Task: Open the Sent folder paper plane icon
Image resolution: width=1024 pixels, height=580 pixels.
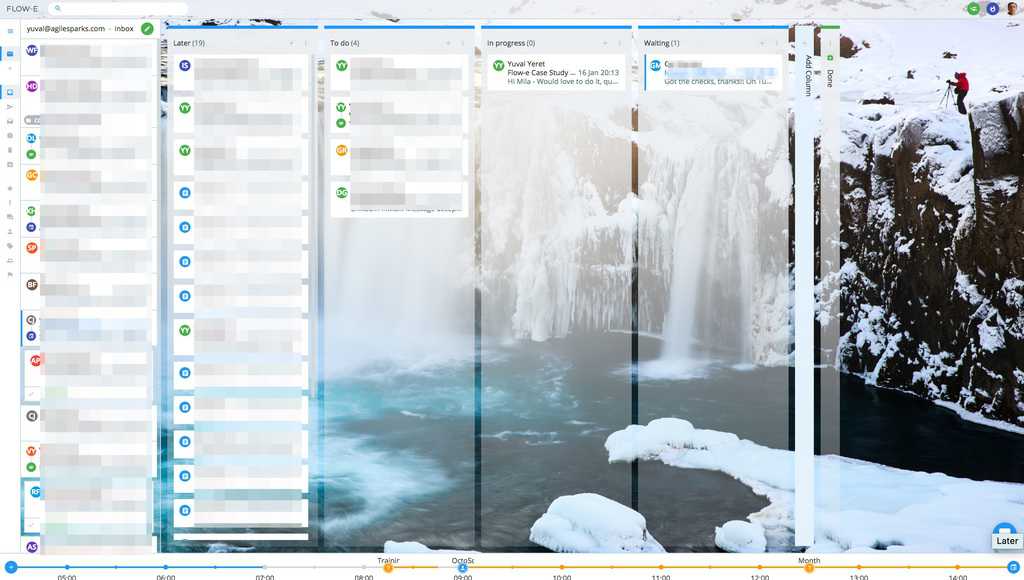Action: tap(10, 106)
